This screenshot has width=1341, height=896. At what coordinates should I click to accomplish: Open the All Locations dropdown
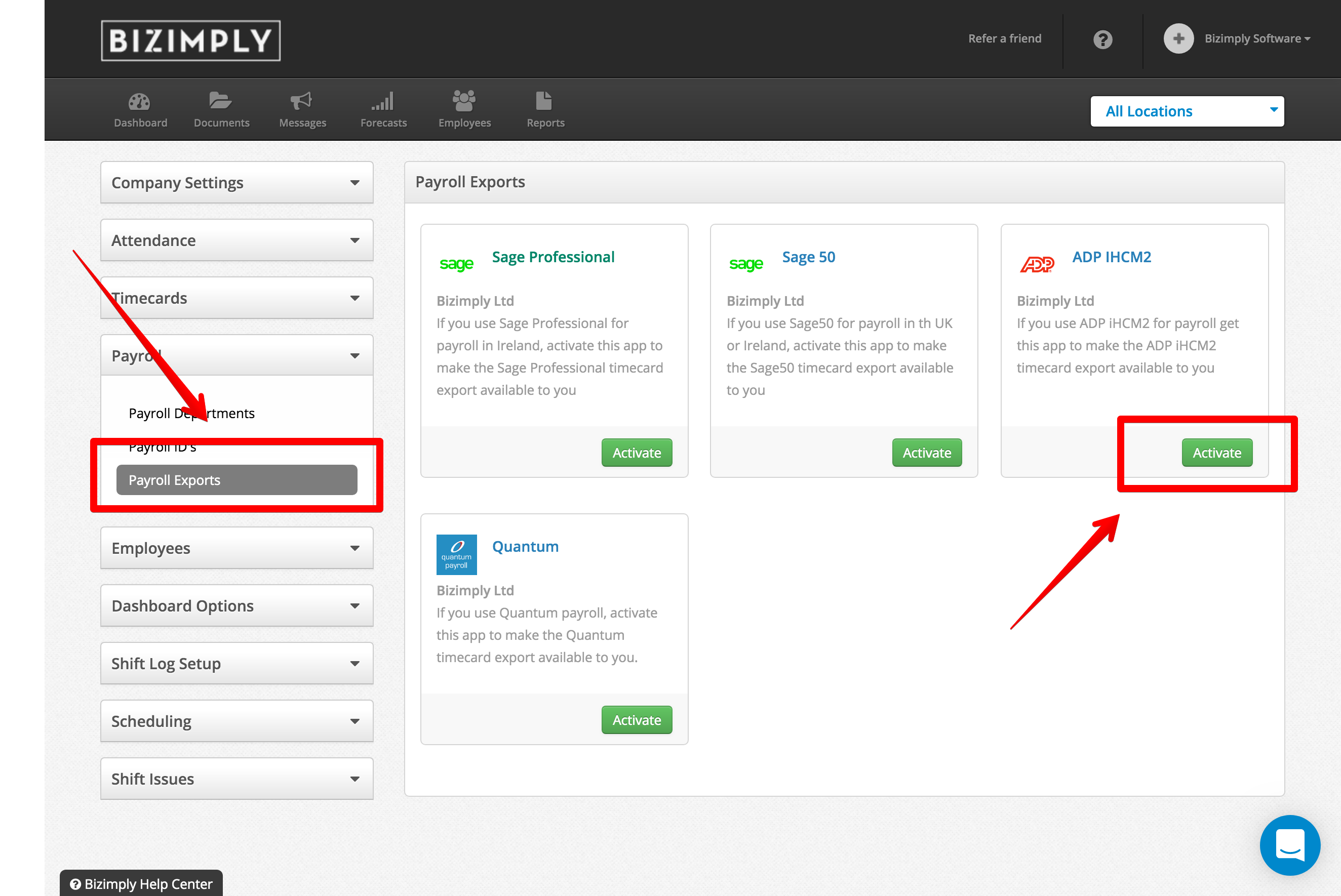pyautogui.click(x=1187, y=111)
